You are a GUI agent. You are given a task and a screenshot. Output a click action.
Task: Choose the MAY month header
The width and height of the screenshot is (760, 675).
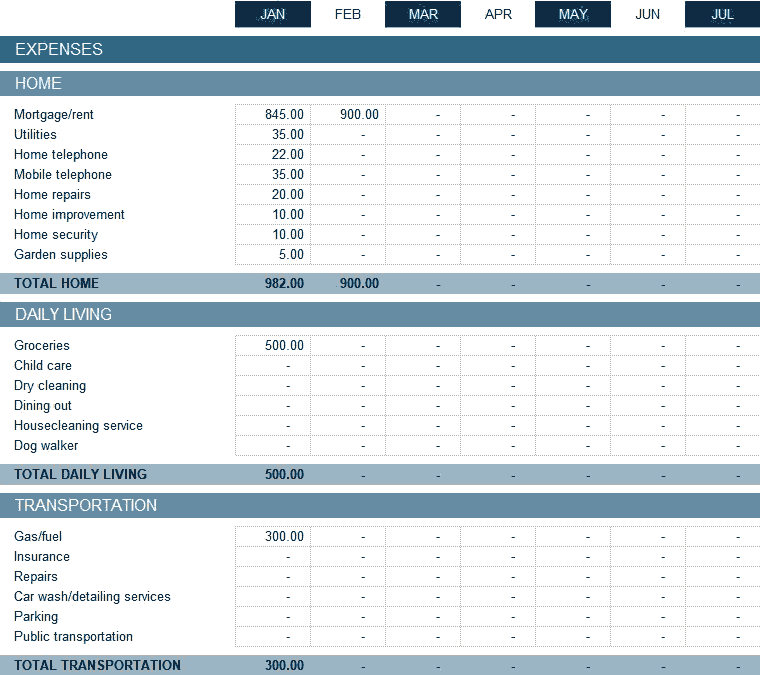tap(573, 14)
